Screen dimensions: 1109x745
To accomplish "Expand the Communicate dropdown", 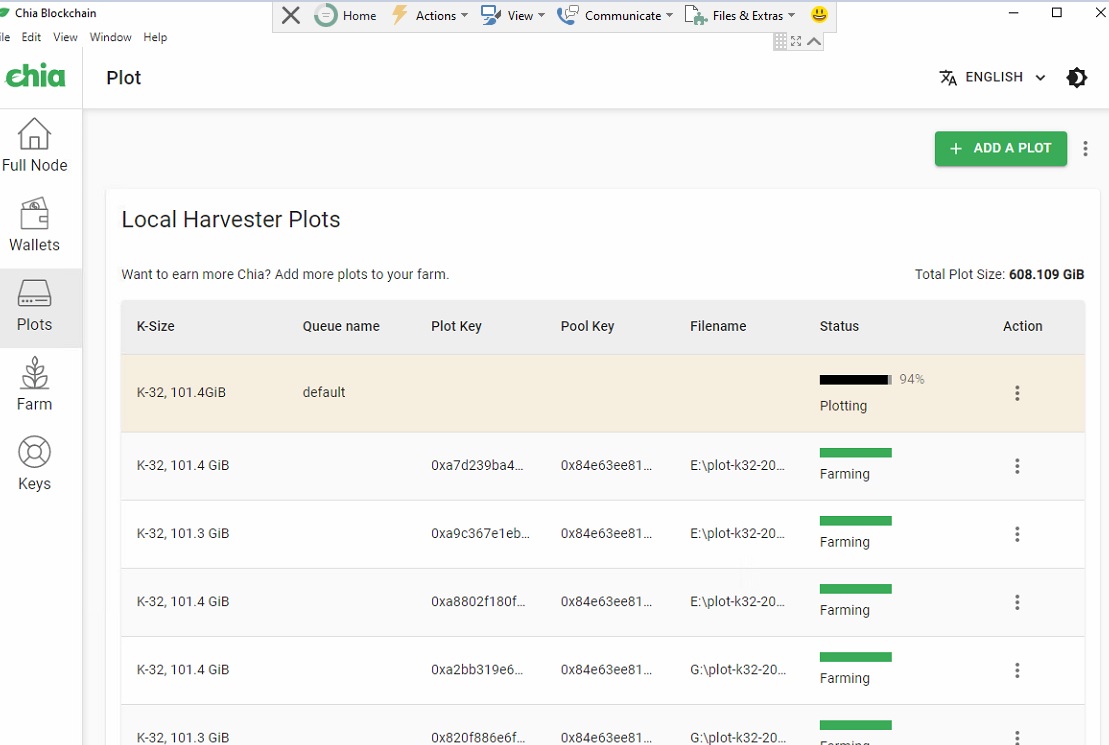I will (x=615, y=16).
